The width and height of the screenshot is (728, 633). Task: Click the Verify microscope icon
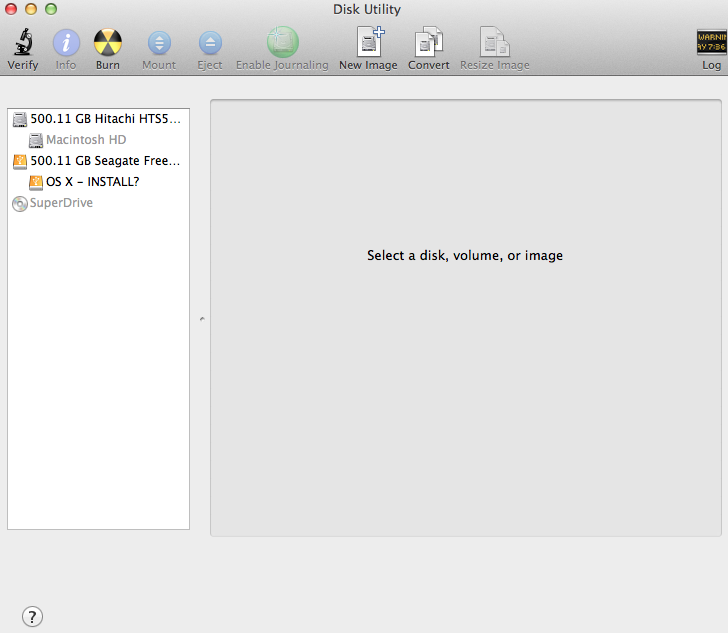(x=23, y=42)
